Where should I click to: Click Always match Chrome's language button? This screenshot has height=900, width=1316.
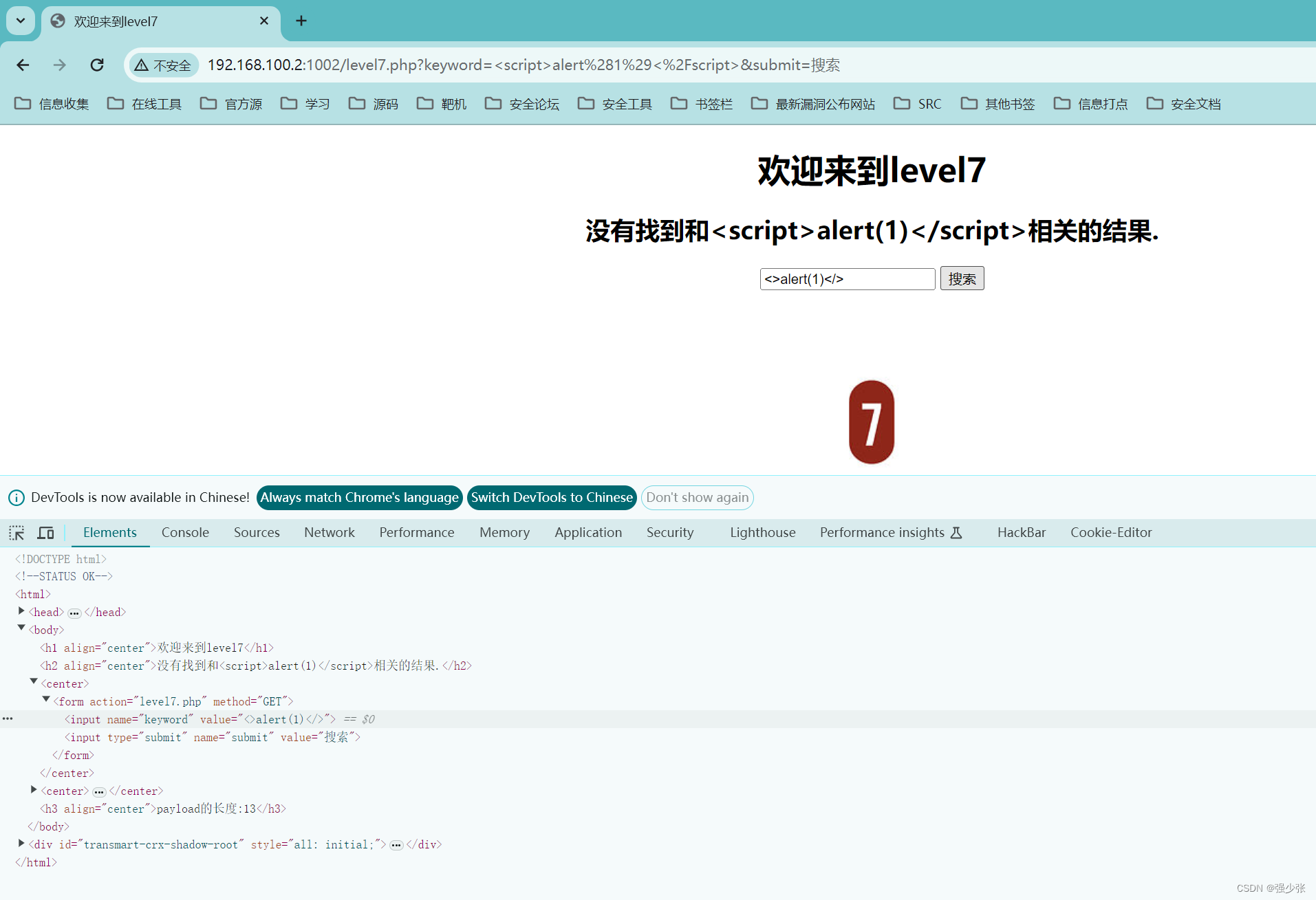point(359,498)
